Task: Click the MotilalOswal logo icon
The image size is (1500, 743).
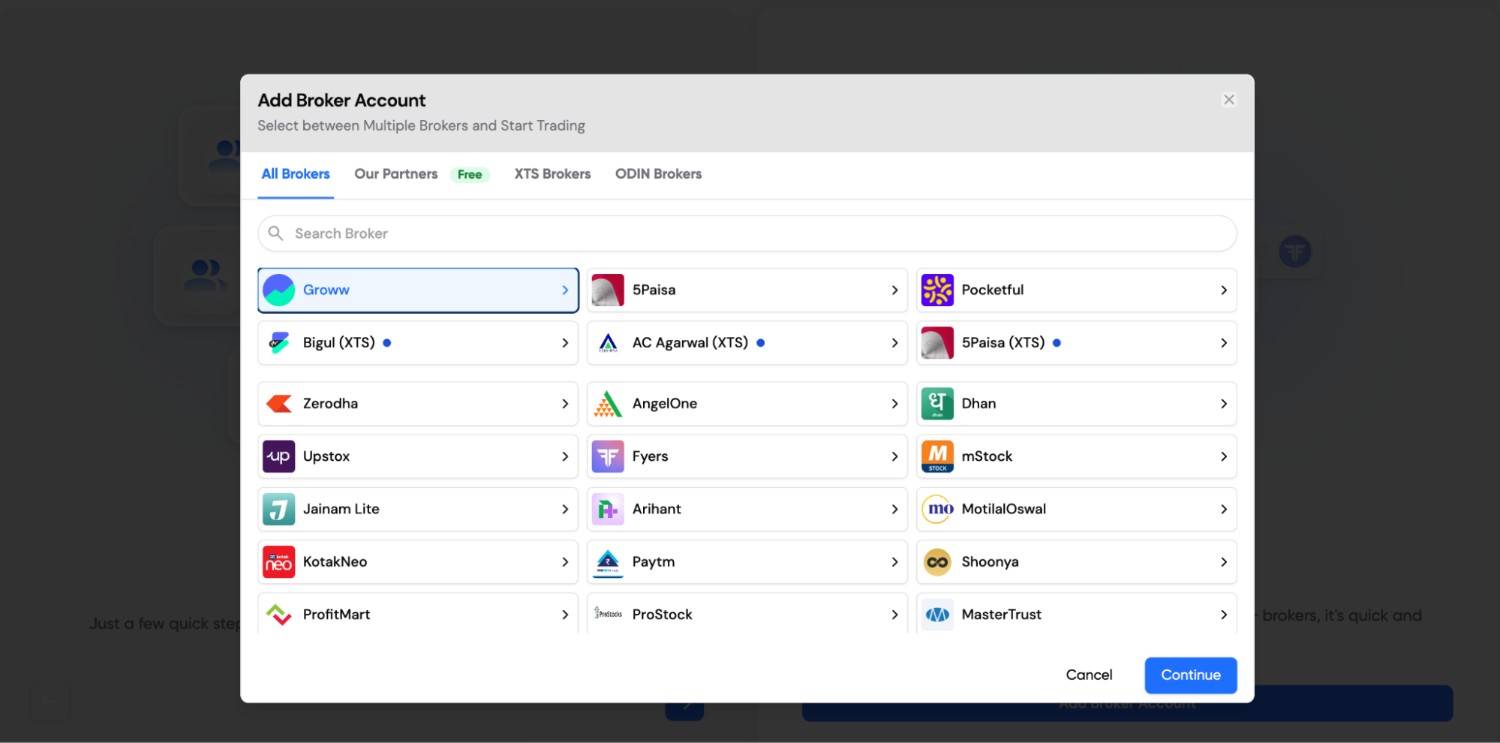Action: click(937, 509)
